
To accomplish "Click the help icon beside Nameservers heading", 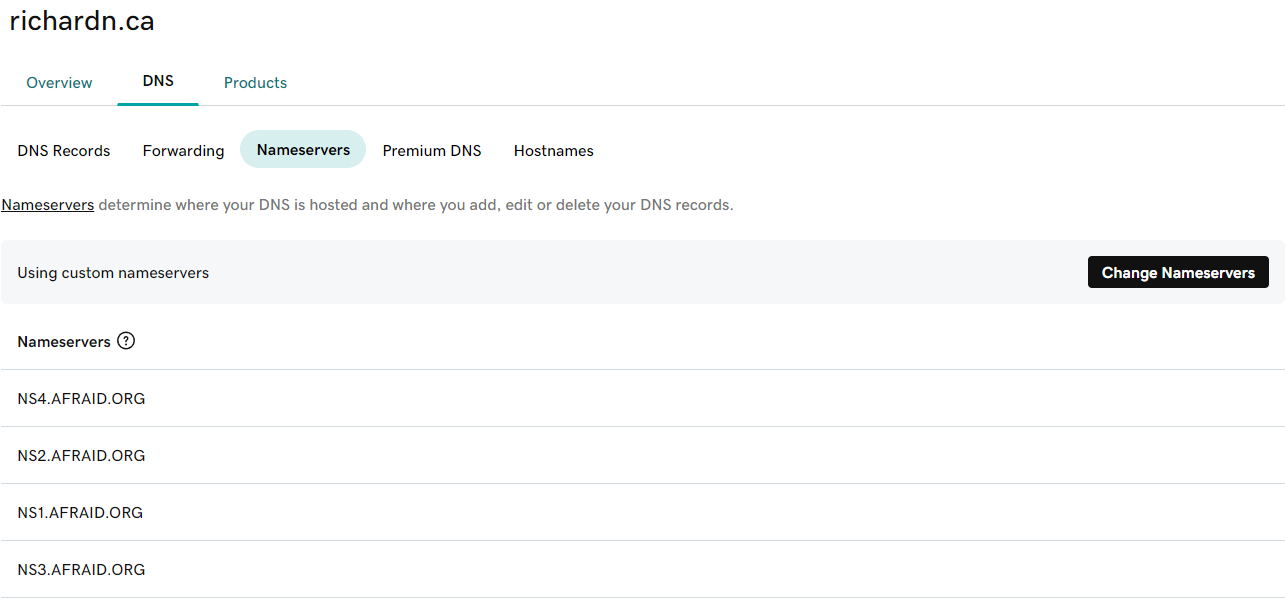I will click(x=126, y=341).
